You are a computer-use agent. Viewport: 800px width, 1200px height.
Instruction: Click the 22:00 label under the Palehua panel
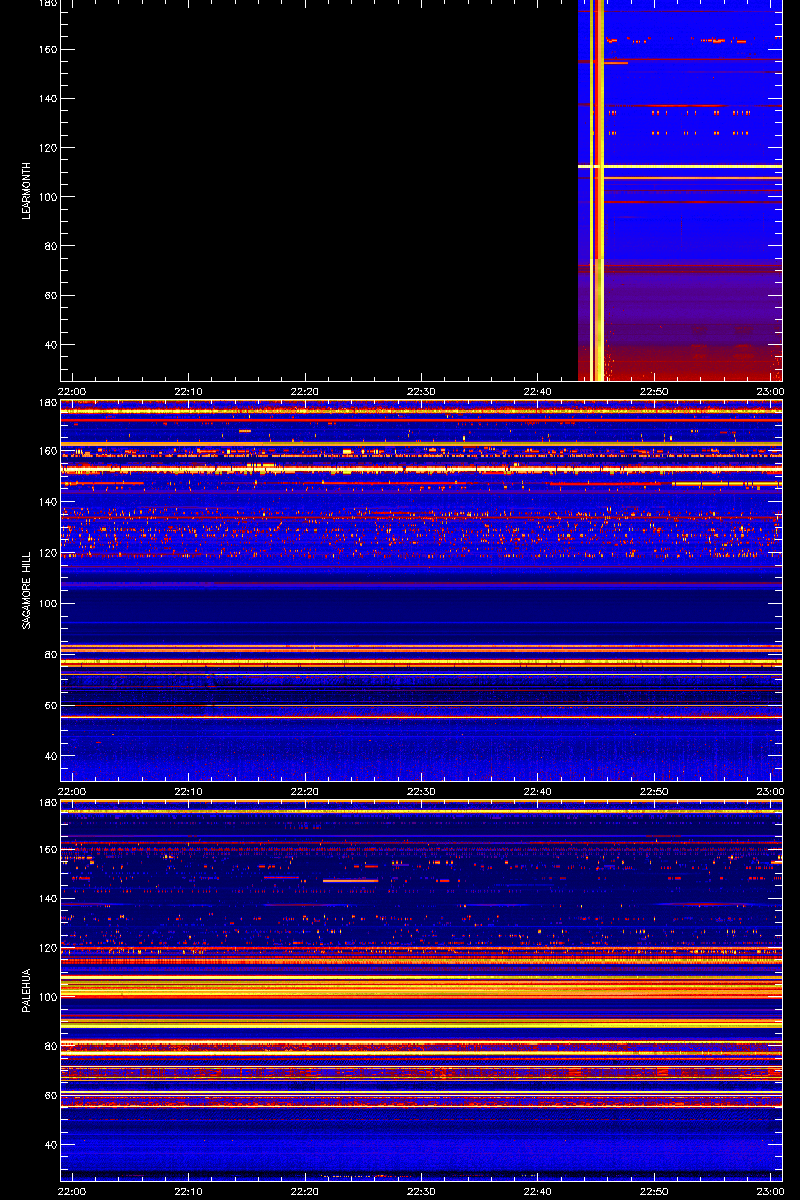[72, 1191]
